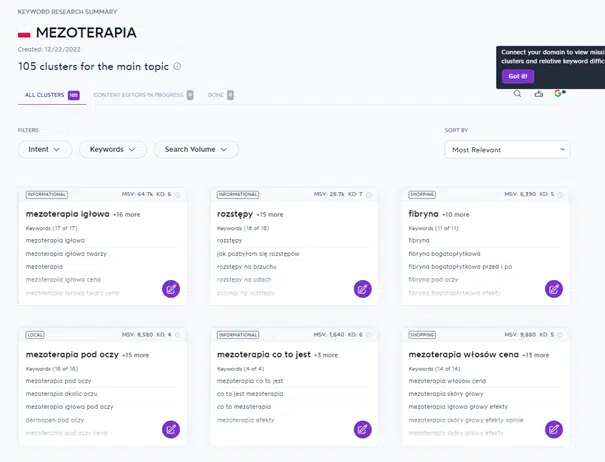Open editor for mezoterapia pod oczy cluster
The image size is (605, 462).
(x=171, y=429)
